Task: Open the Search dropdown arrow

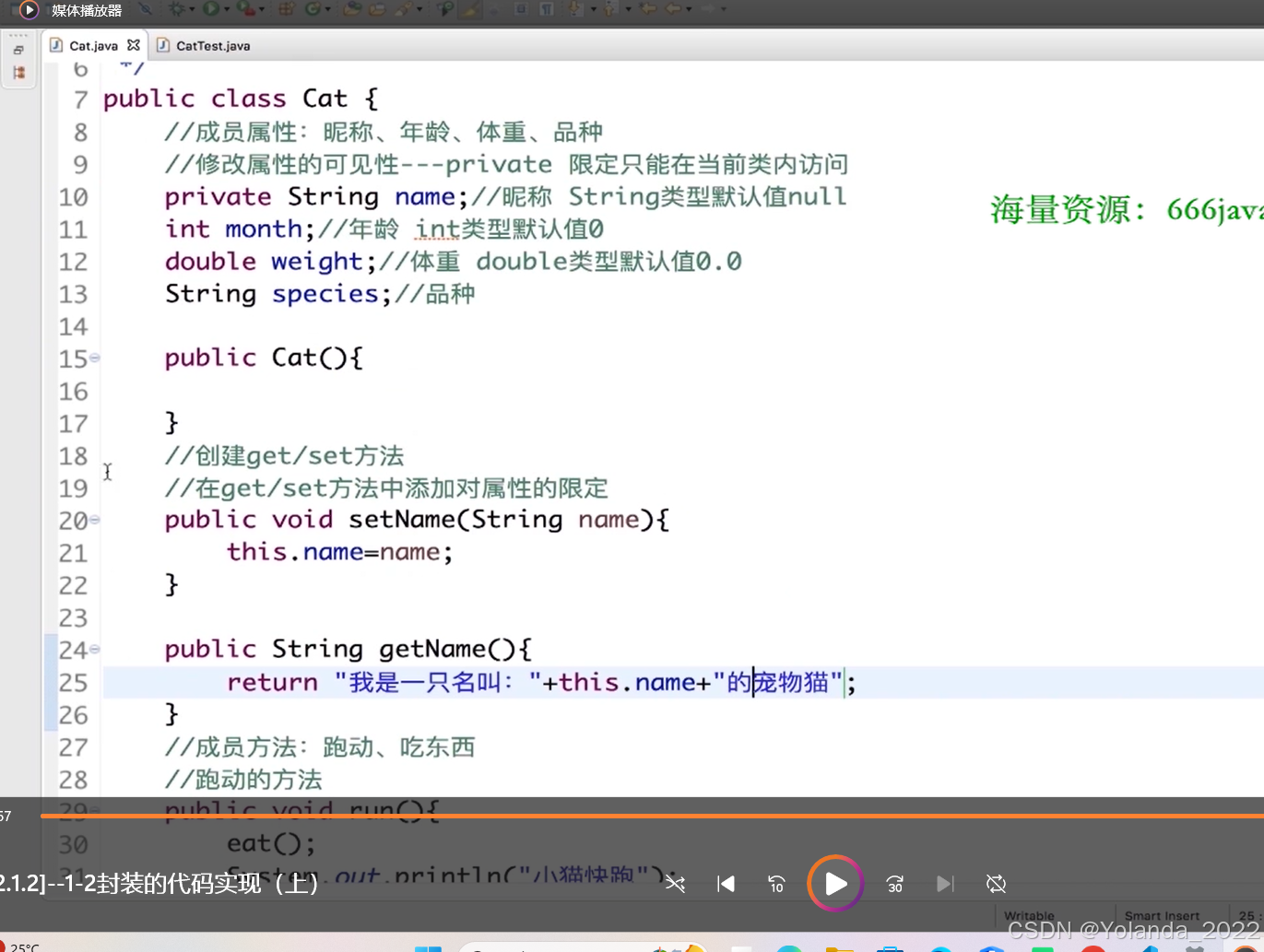Action: [x=419, y=9]
